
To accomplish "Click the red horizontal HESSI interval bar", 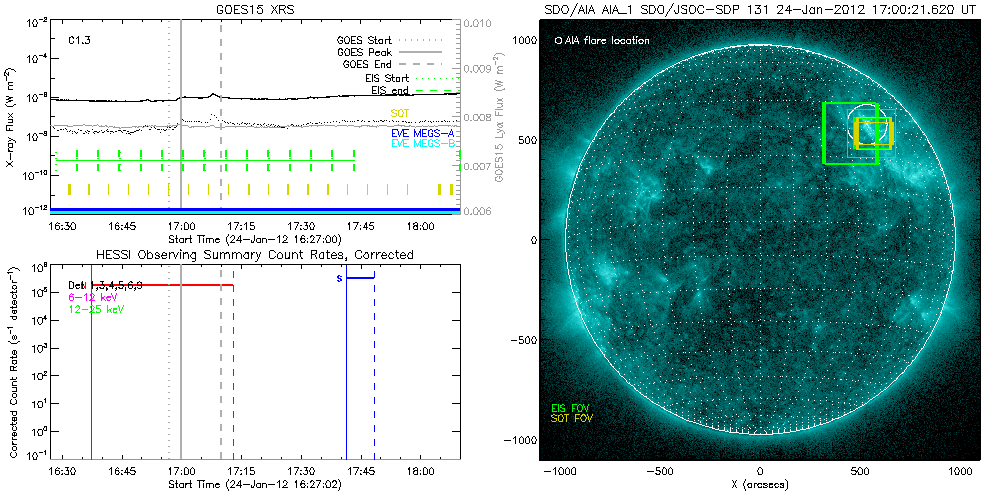I will pyautogui.click(x=160, y=286).
